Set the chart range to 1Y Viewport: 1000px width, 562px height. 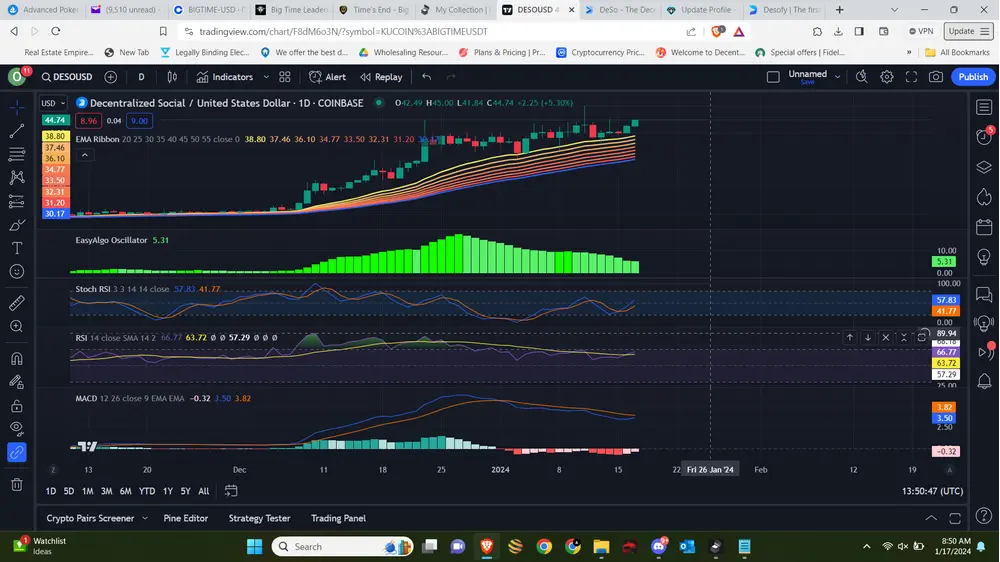coord(167,491)
